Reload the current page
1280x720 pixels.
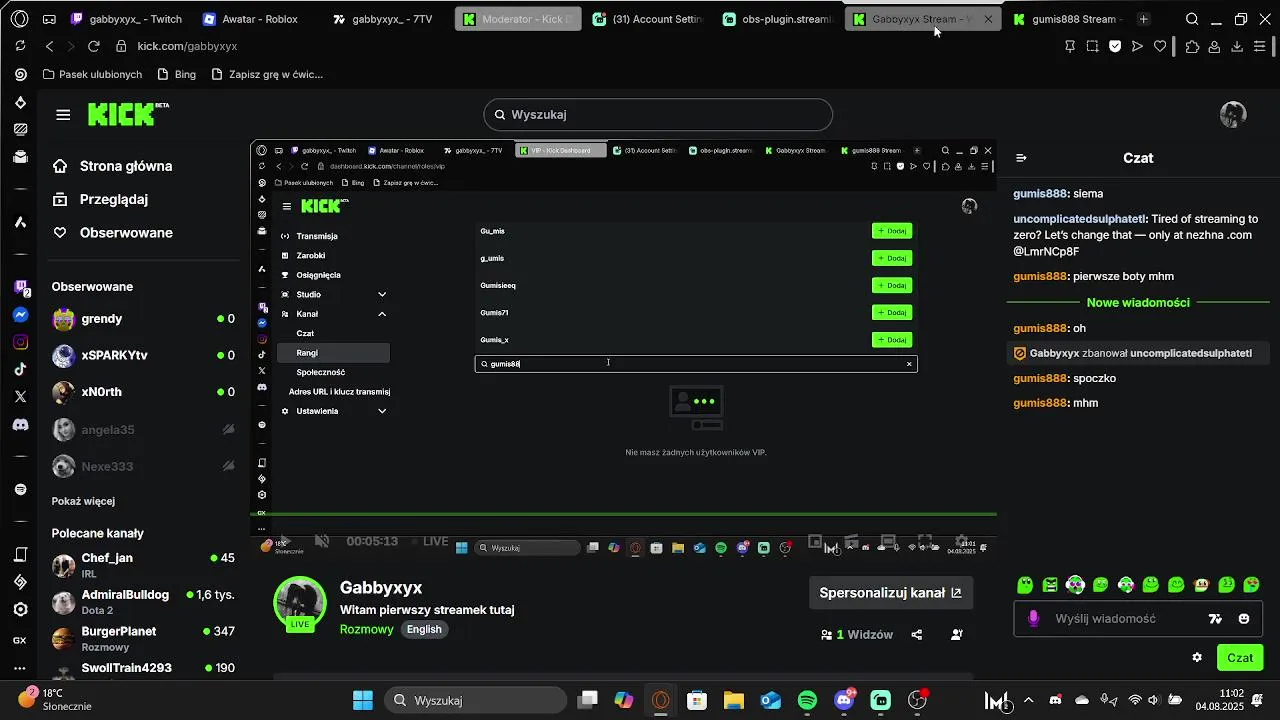(x=94, y=46)
